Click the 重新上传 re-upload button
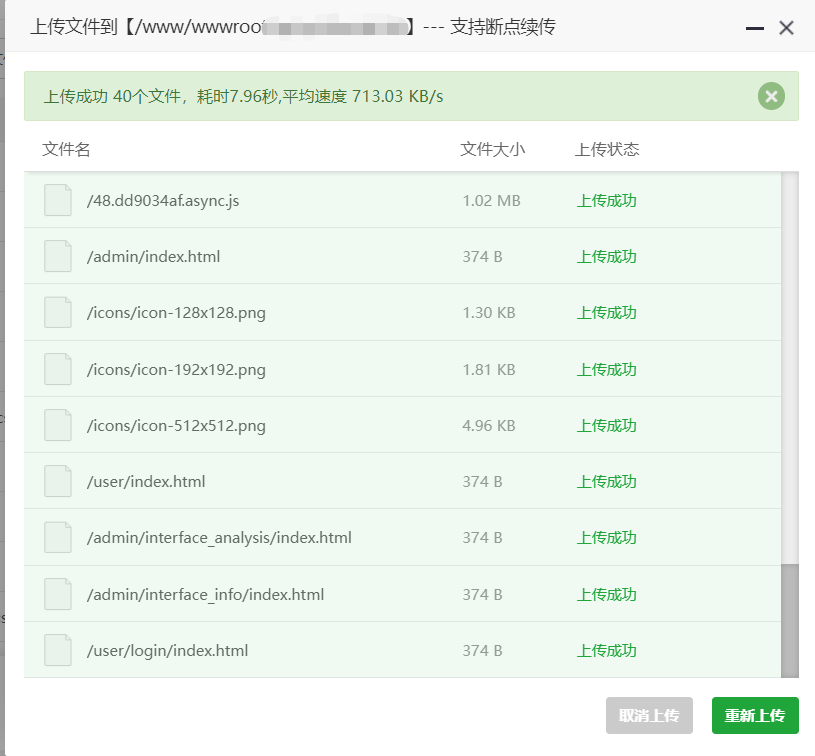The width and height of the screenshot is (815, 756). (755, 716)
